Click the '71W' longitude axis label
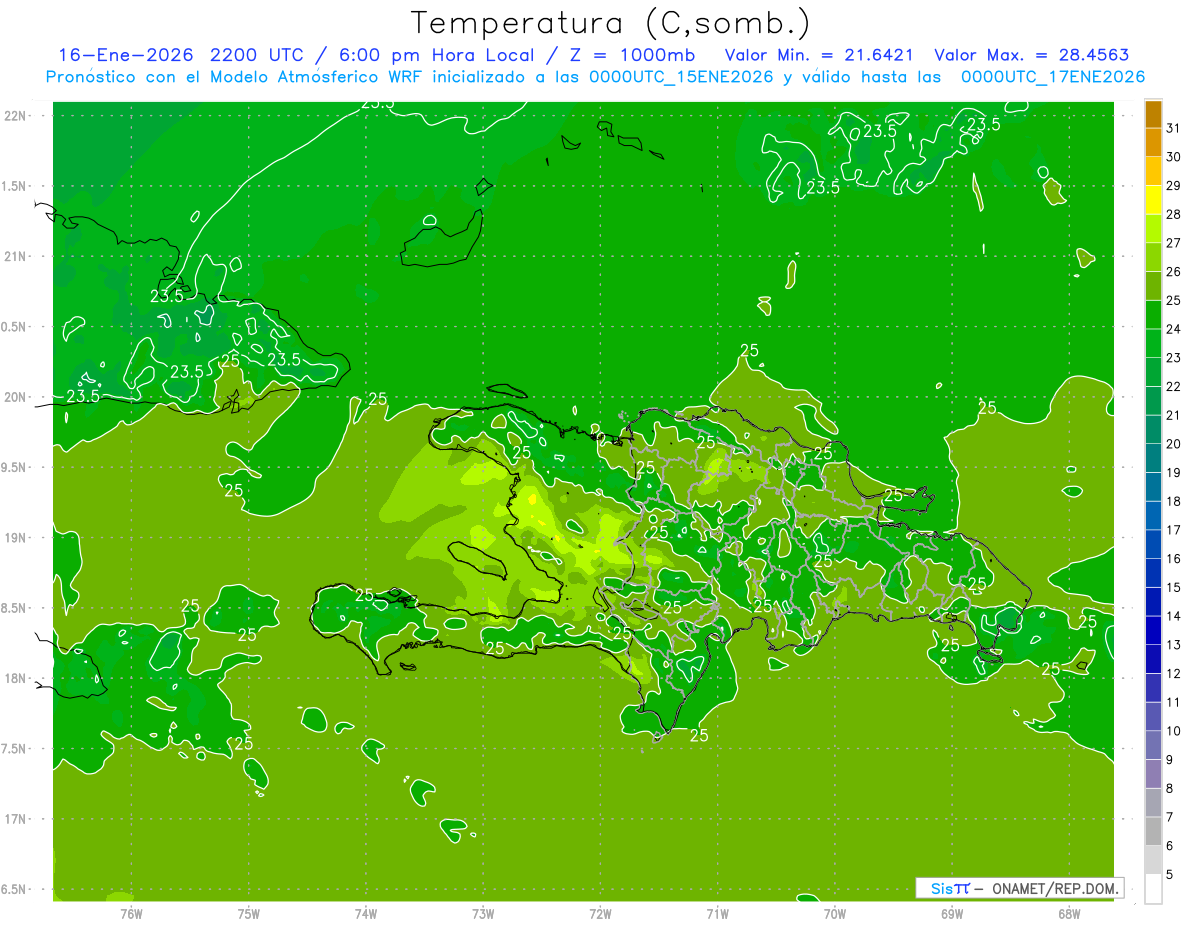 pos(717,913)
